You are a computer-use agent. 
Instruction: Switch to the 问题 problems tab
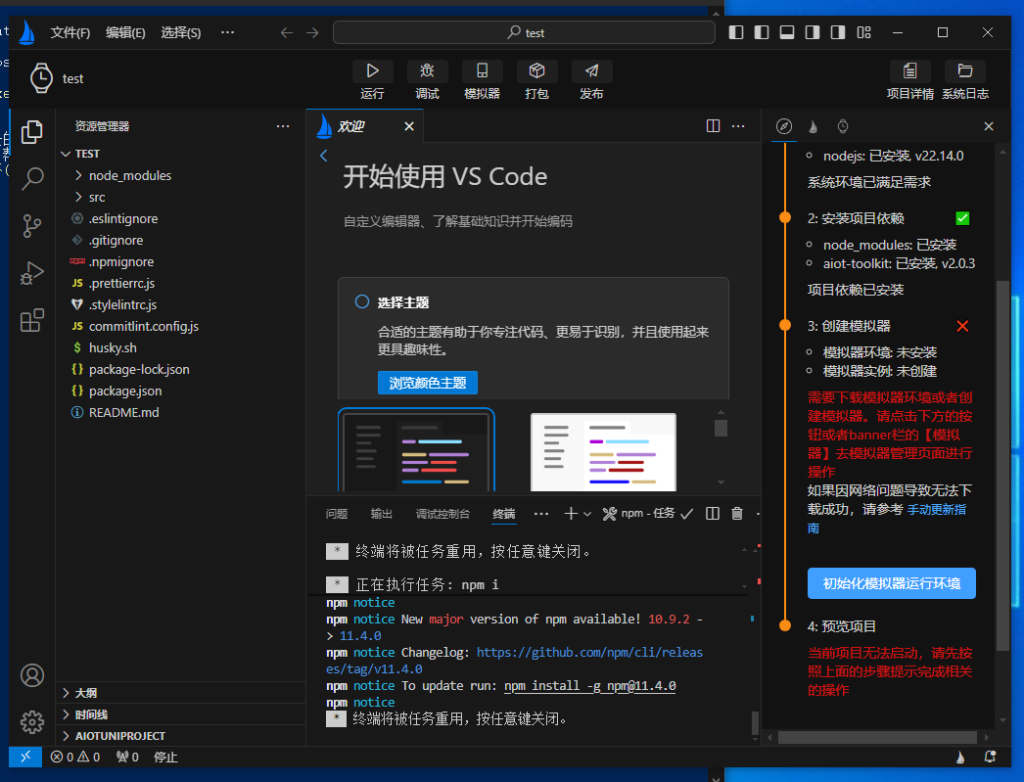click(336, 514)
